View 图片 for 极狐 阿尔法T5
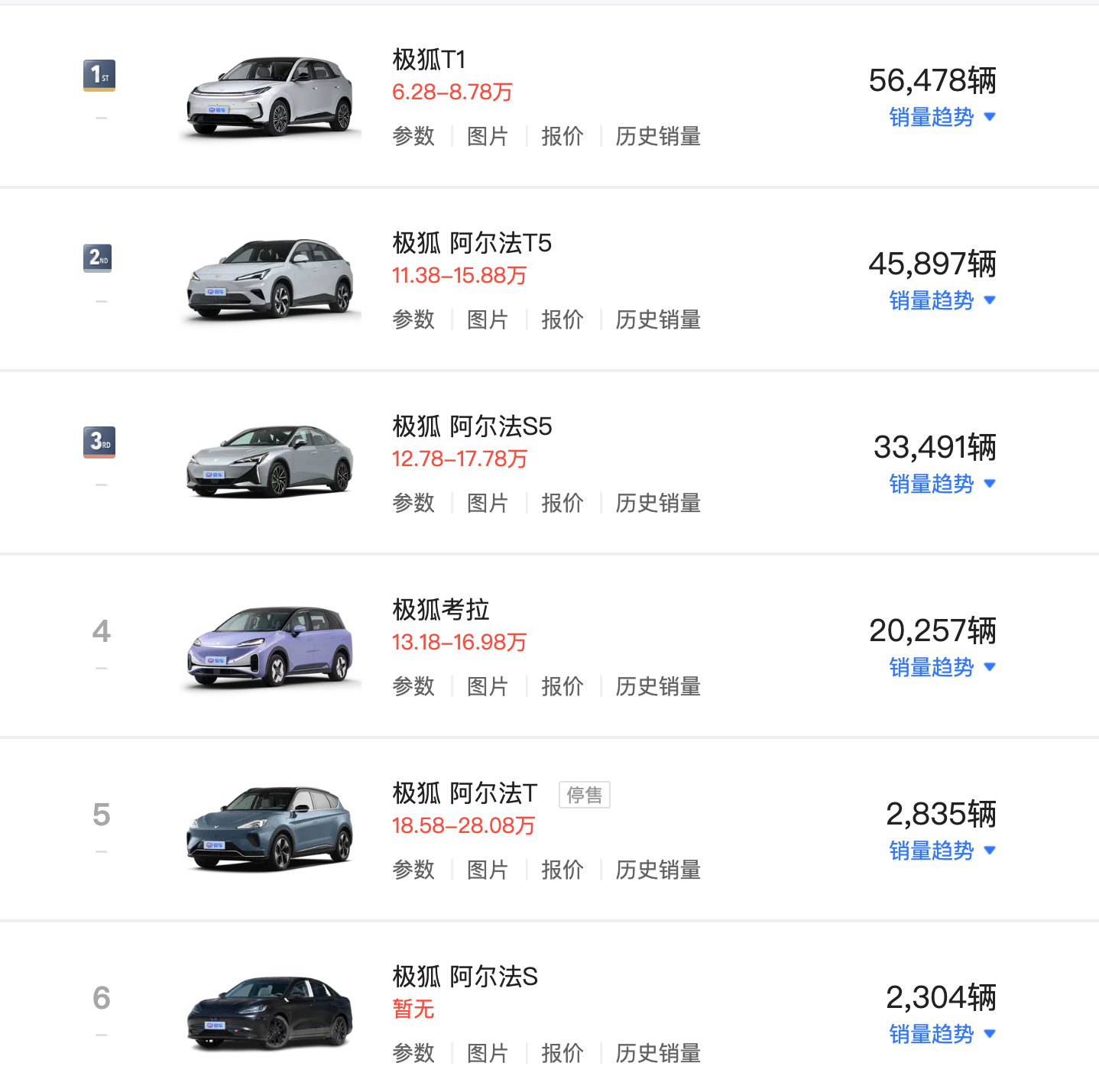1099x1092 pixels. pyautogui.click(x=488, y=319)
